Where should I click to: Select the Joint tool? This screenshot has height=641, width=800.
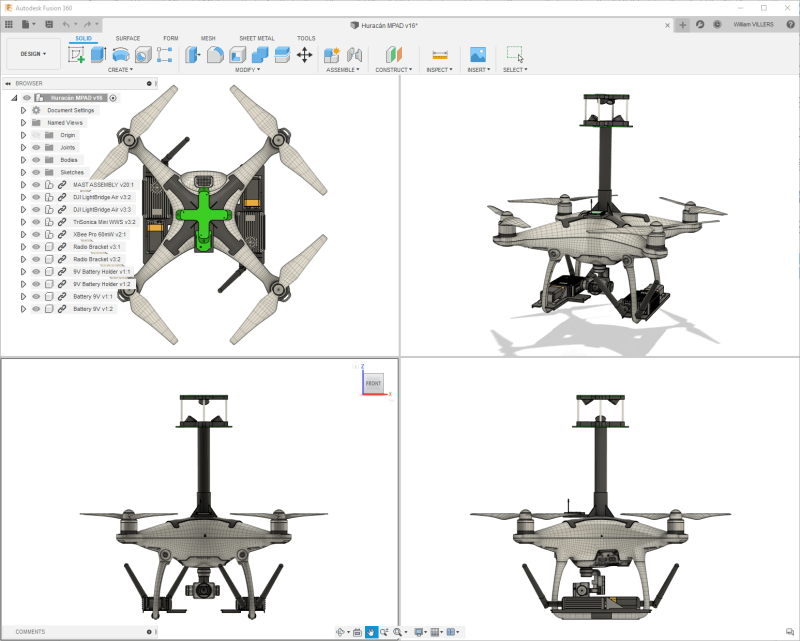pyautogui.click(x=355, y=55)
